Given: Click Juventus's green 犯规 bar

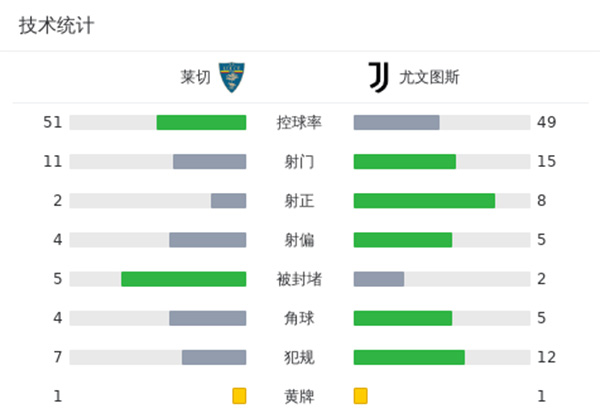Looking at the screenshot, I should pos(409,357).
